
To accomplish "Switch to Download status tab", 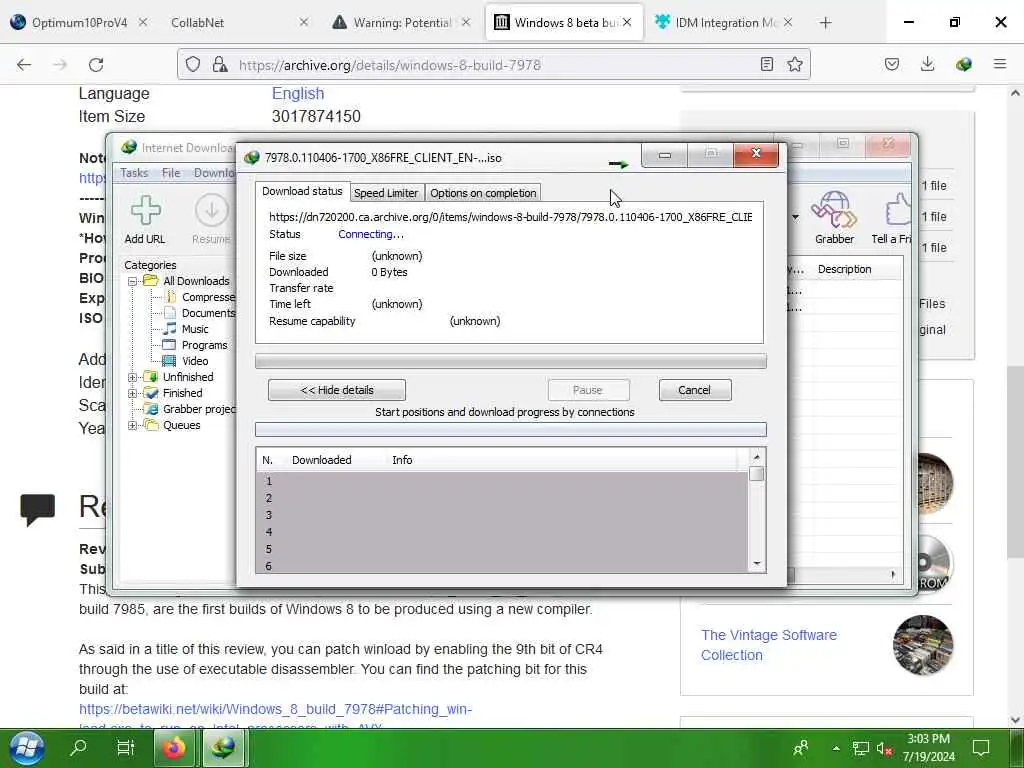I will point(302,191).
